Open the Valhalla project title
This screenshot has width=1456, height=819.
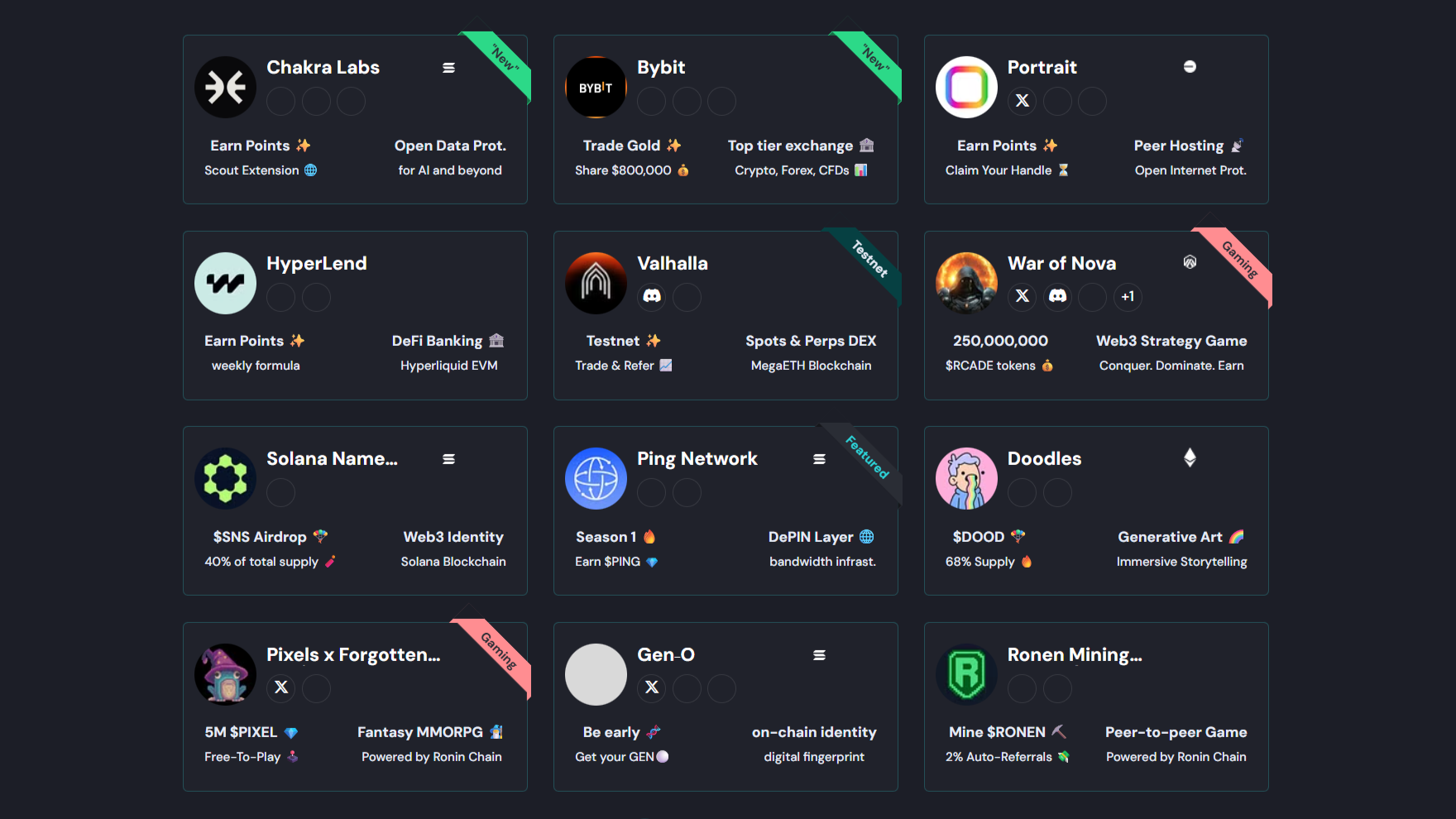tap(673, 264)
